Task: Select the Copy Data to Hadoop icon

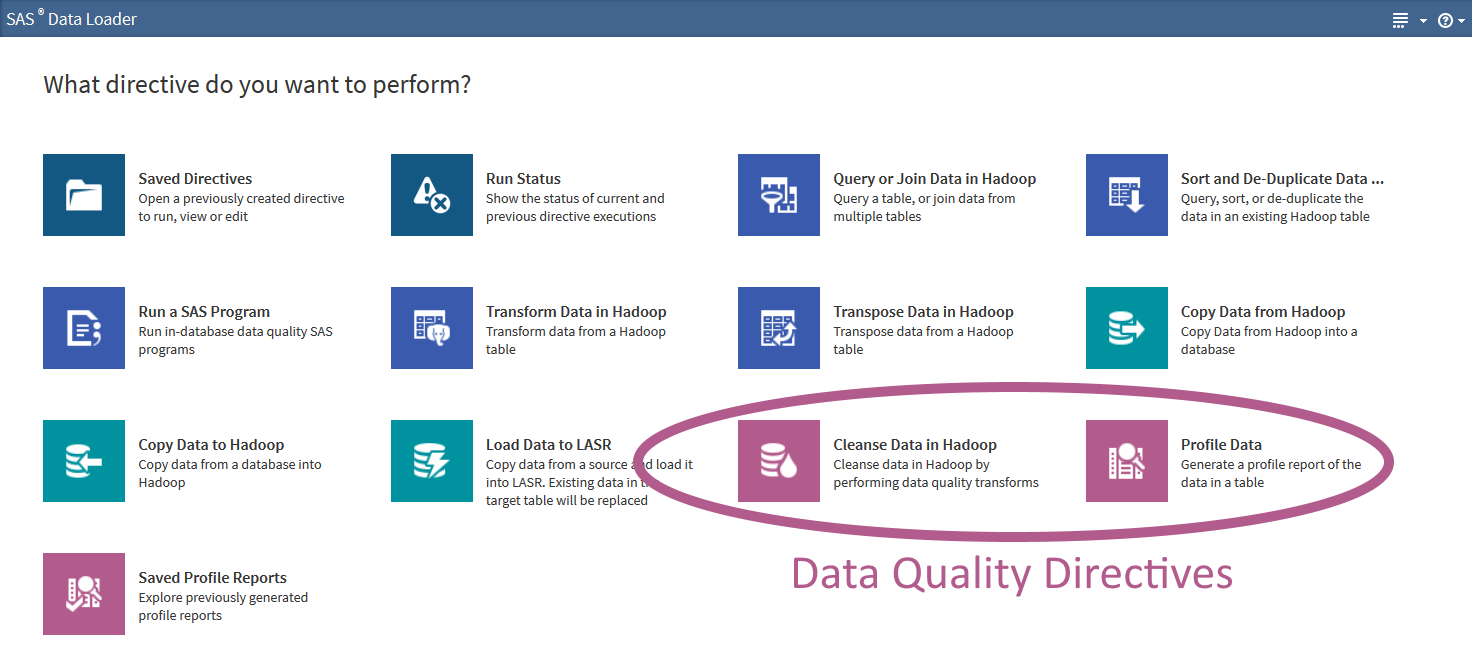Action: click(x=84, y=461)
